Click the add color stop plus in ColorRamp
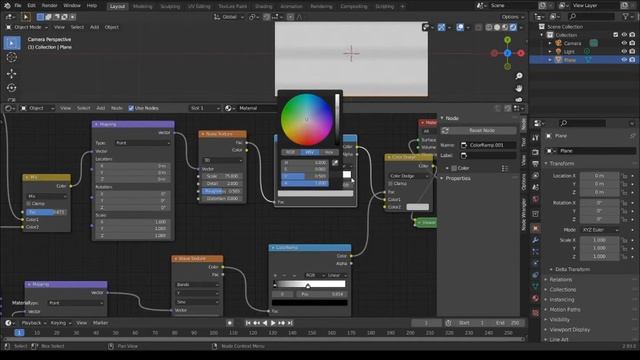This screenshot has width=640, height=360. click(x=275, y=276)
